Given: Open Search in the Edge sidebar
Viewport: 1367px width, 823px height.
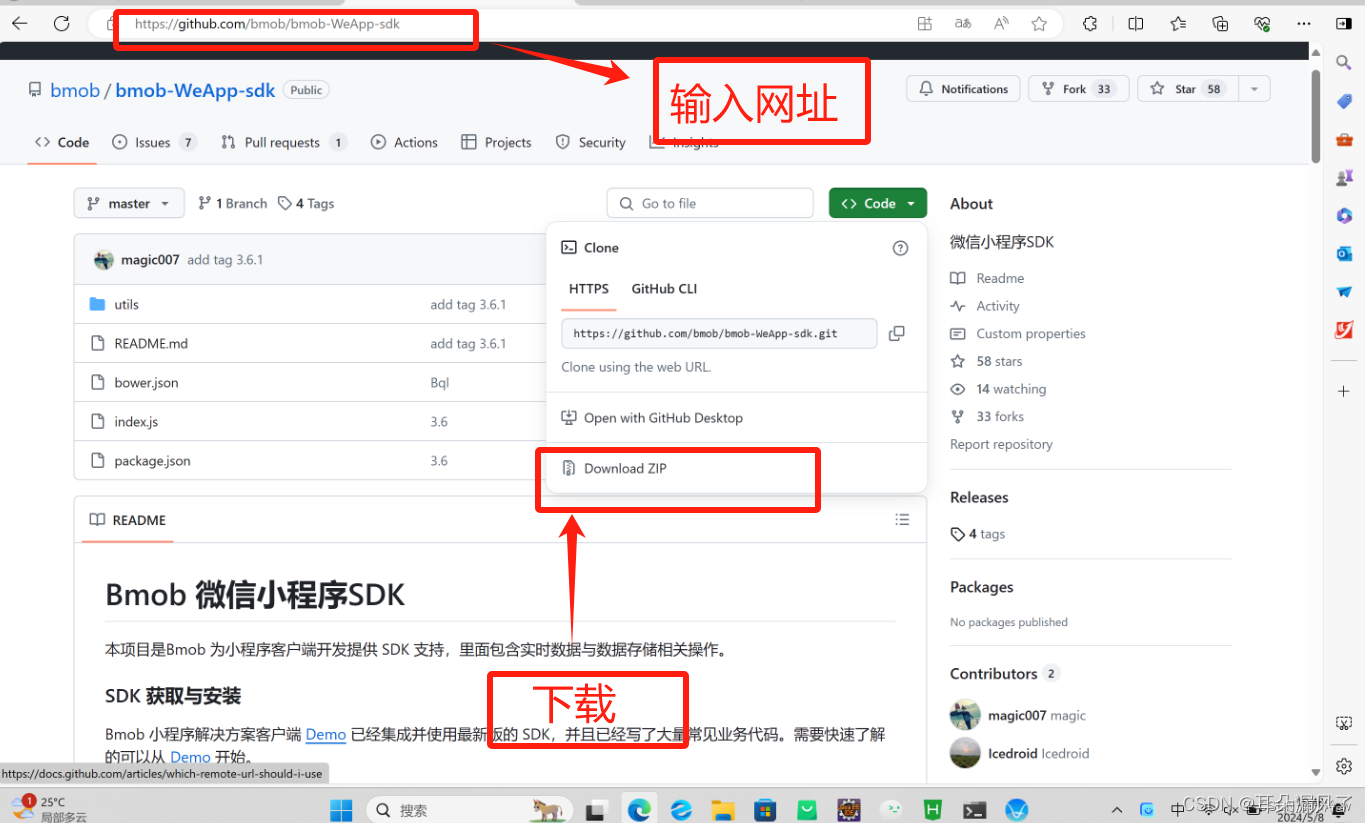Looking at the screenshot, I should (x=1344, y=63).
